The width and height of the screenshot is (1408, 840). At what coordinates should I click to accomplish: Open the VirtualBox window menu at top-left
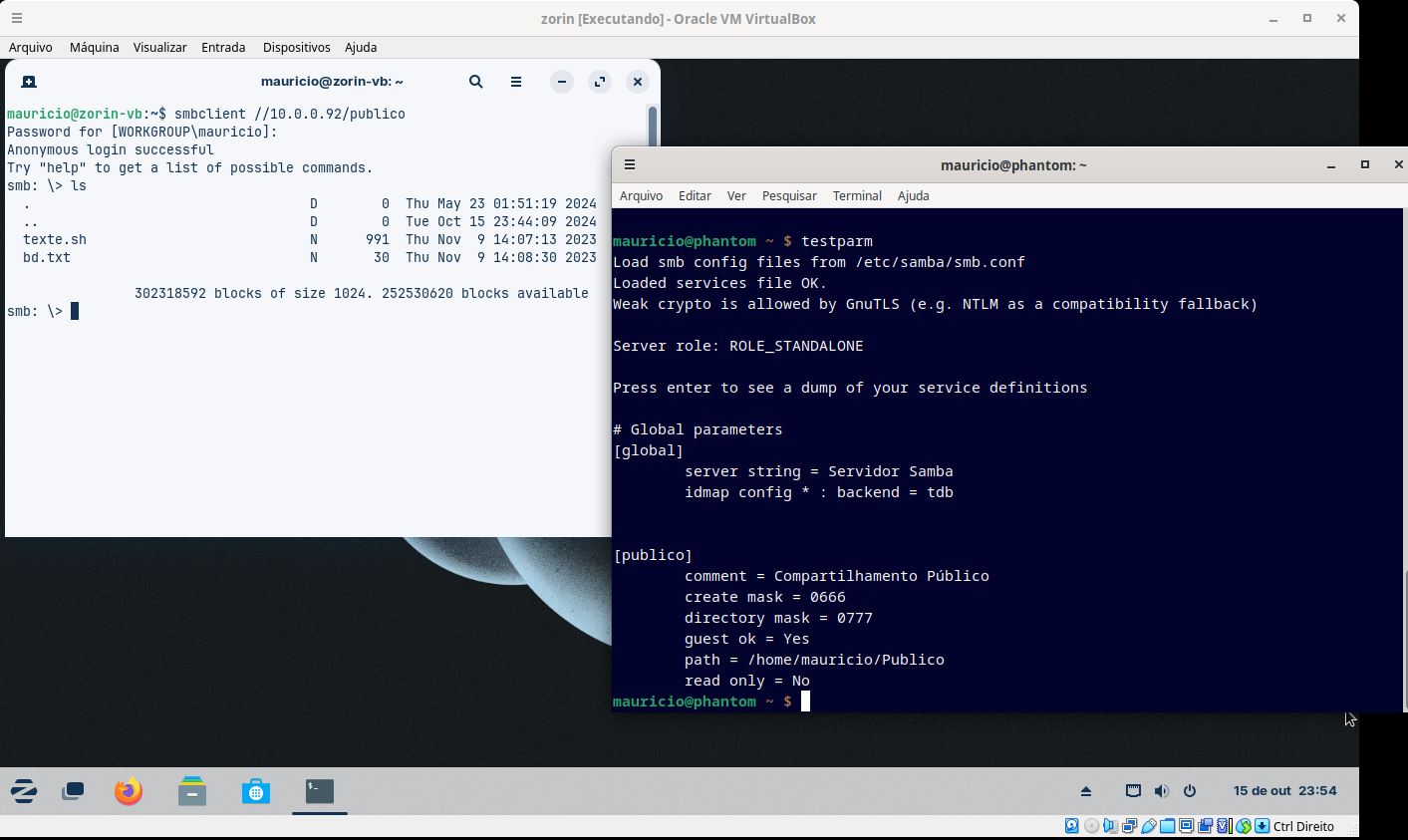click(x=17, y=18)
